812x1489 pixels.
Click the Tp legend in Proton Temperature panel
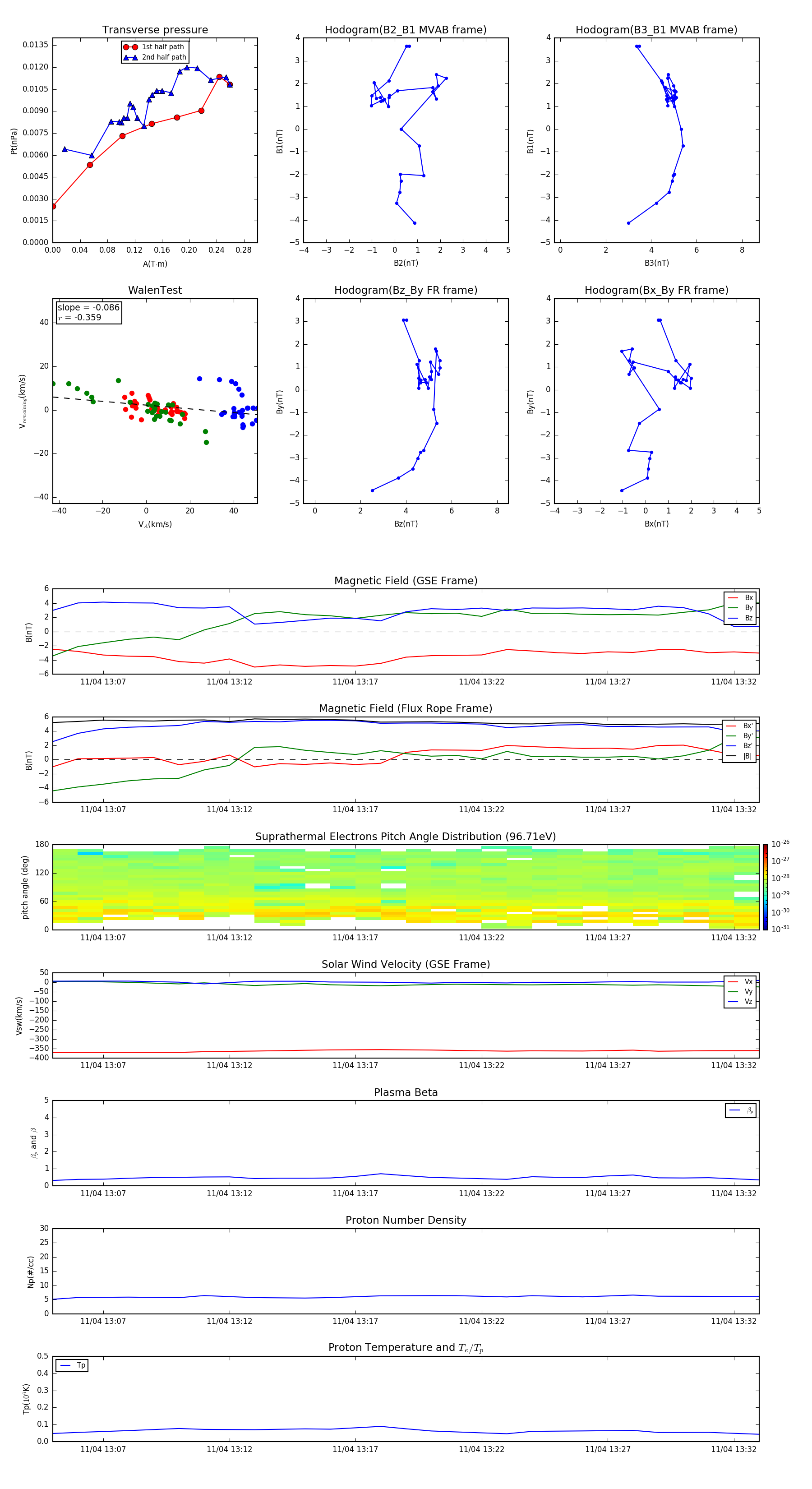tap(72, 1365)
